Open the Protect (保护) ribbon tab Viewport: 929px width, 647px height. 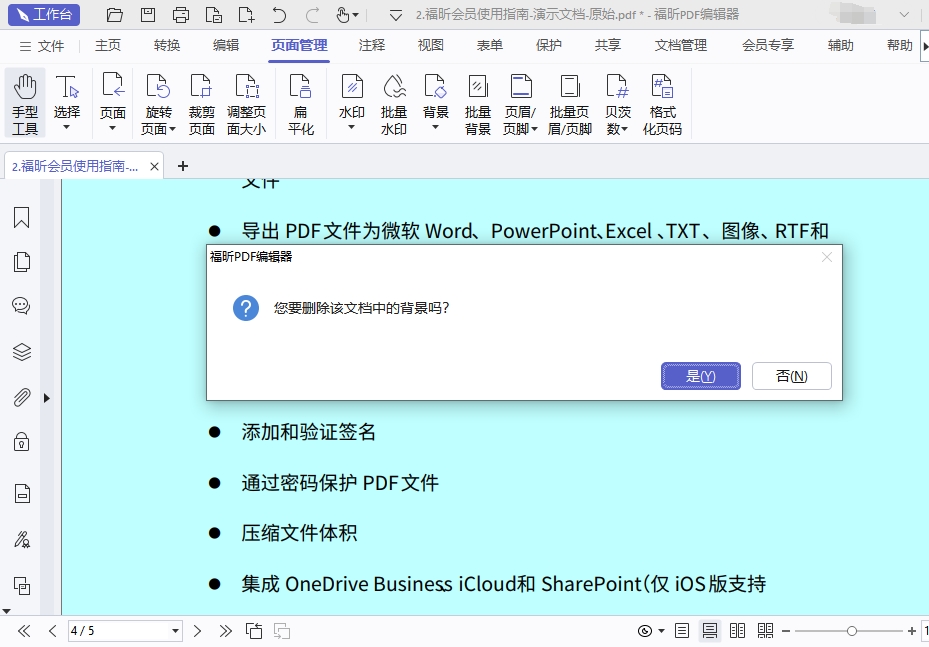click(x=549, y=45)
